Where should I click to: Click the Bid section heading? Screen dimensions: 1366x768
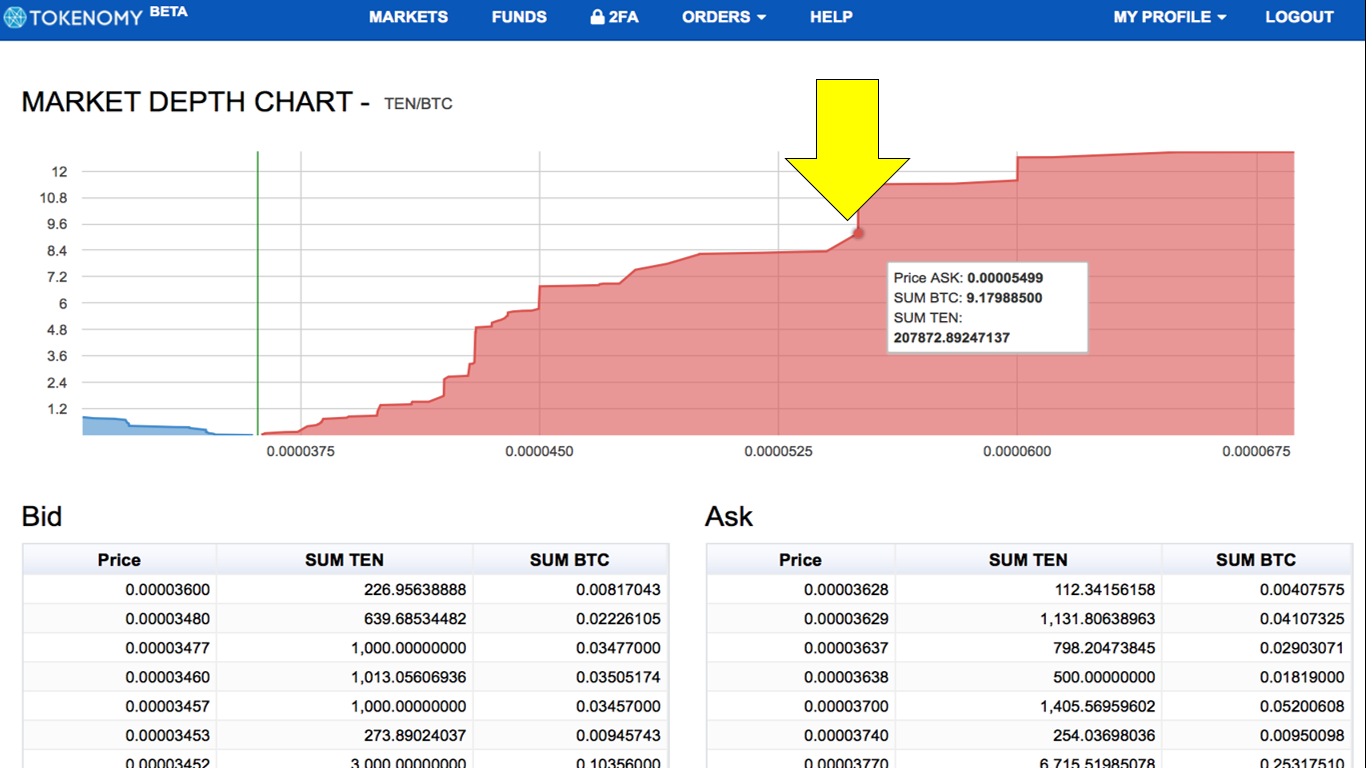point(42,516)
